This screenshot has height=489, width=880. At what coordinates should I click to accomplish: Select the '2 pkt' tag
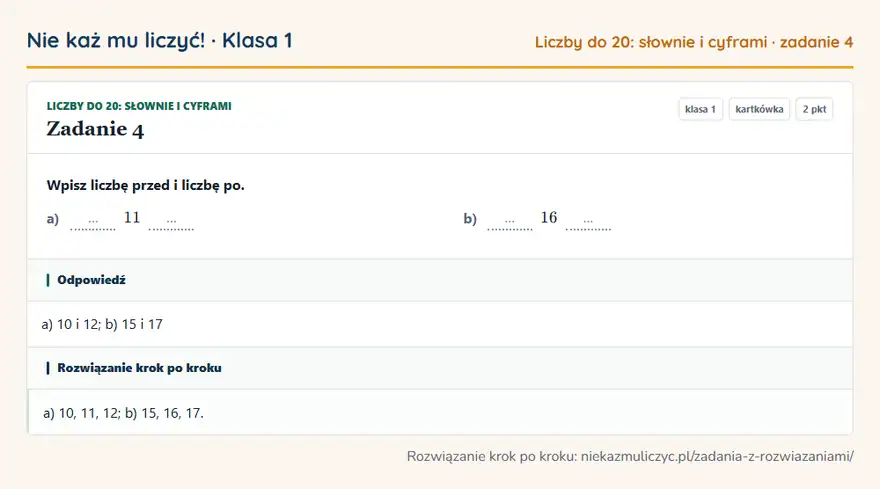tap(814, 109)
